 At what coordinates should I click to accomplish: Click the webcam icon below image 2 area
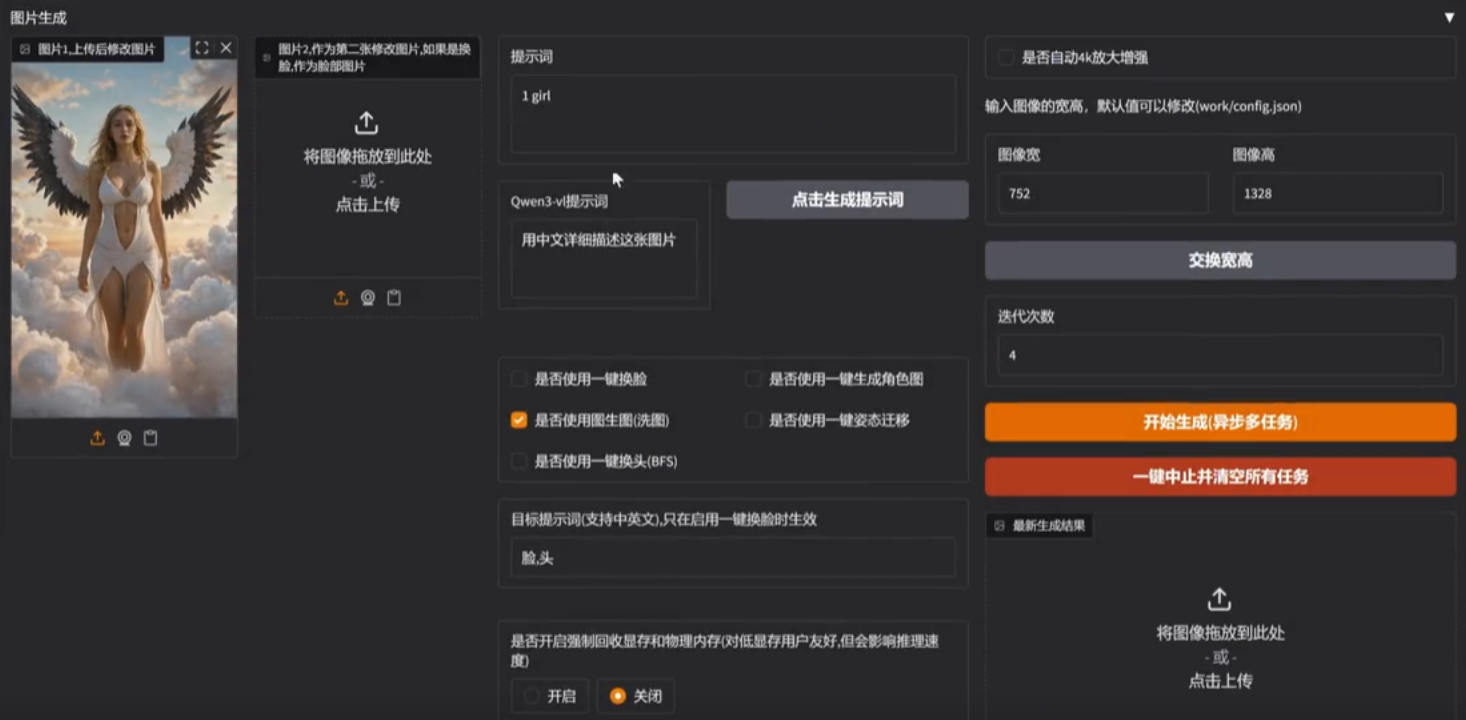368,298
